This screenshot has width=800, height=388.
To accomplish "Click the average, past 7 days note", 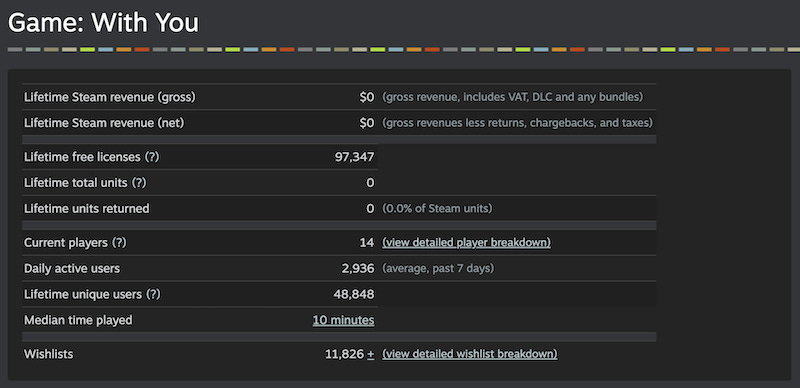I will pos(438,269).
